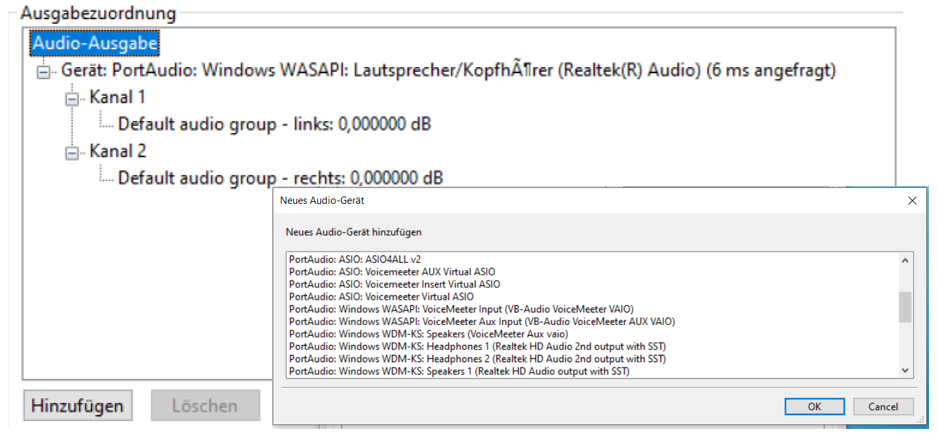Screen dimensions: 938x433
Task: Pick WASAPI VoiceMeeter Aux Input device
Action: (481, 322)
